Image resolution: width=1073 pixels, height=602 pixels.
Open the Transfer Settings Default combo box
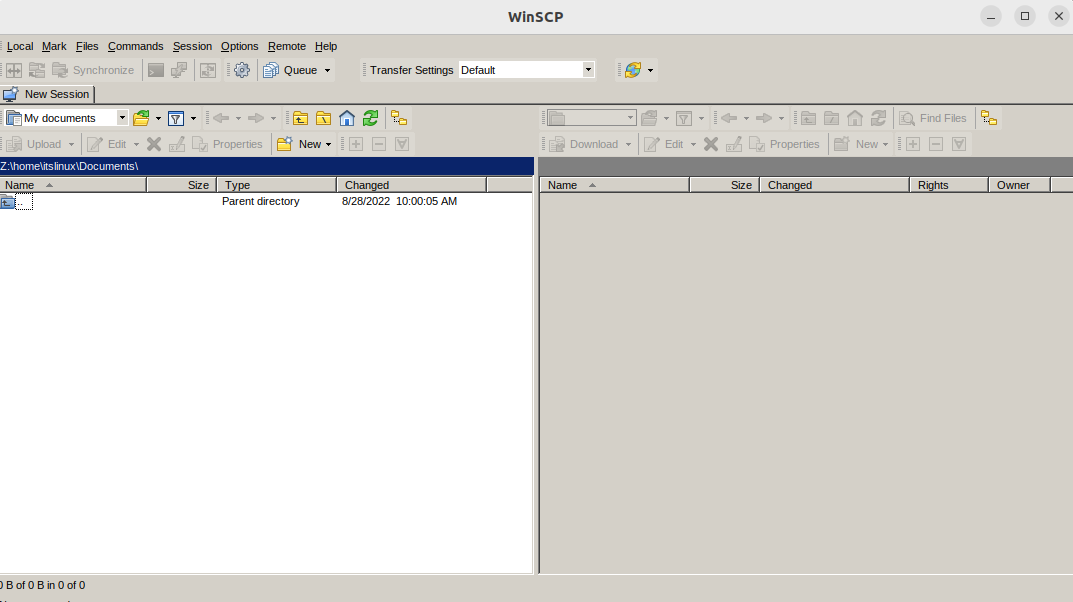[x=526, y=70]
